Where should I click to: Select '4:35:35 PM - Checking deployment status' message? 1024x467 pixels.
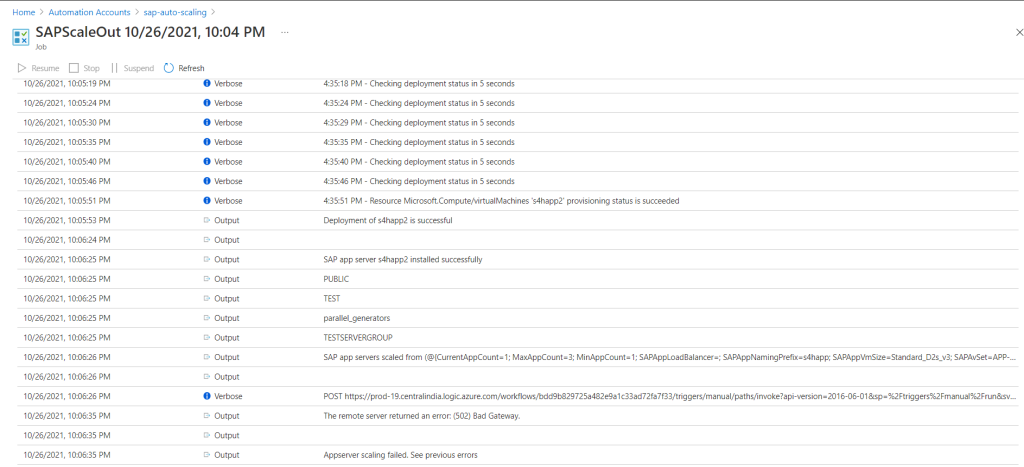419,142
